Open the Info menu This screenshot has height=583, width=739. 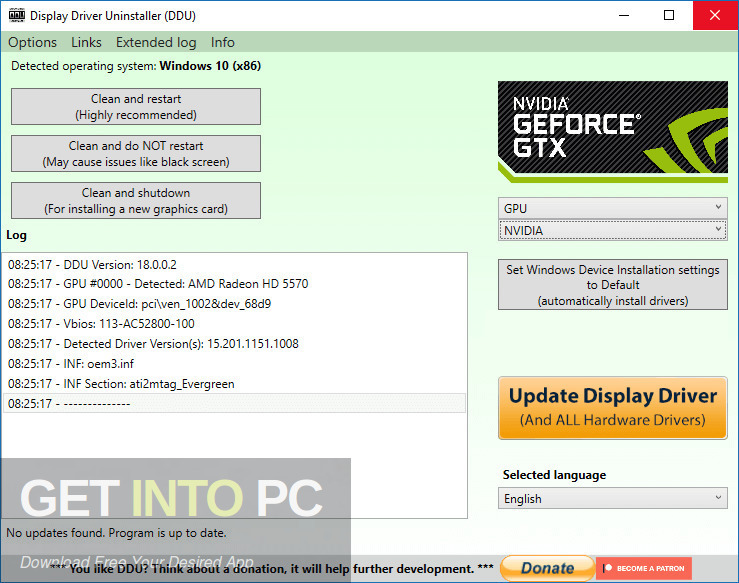222,42
